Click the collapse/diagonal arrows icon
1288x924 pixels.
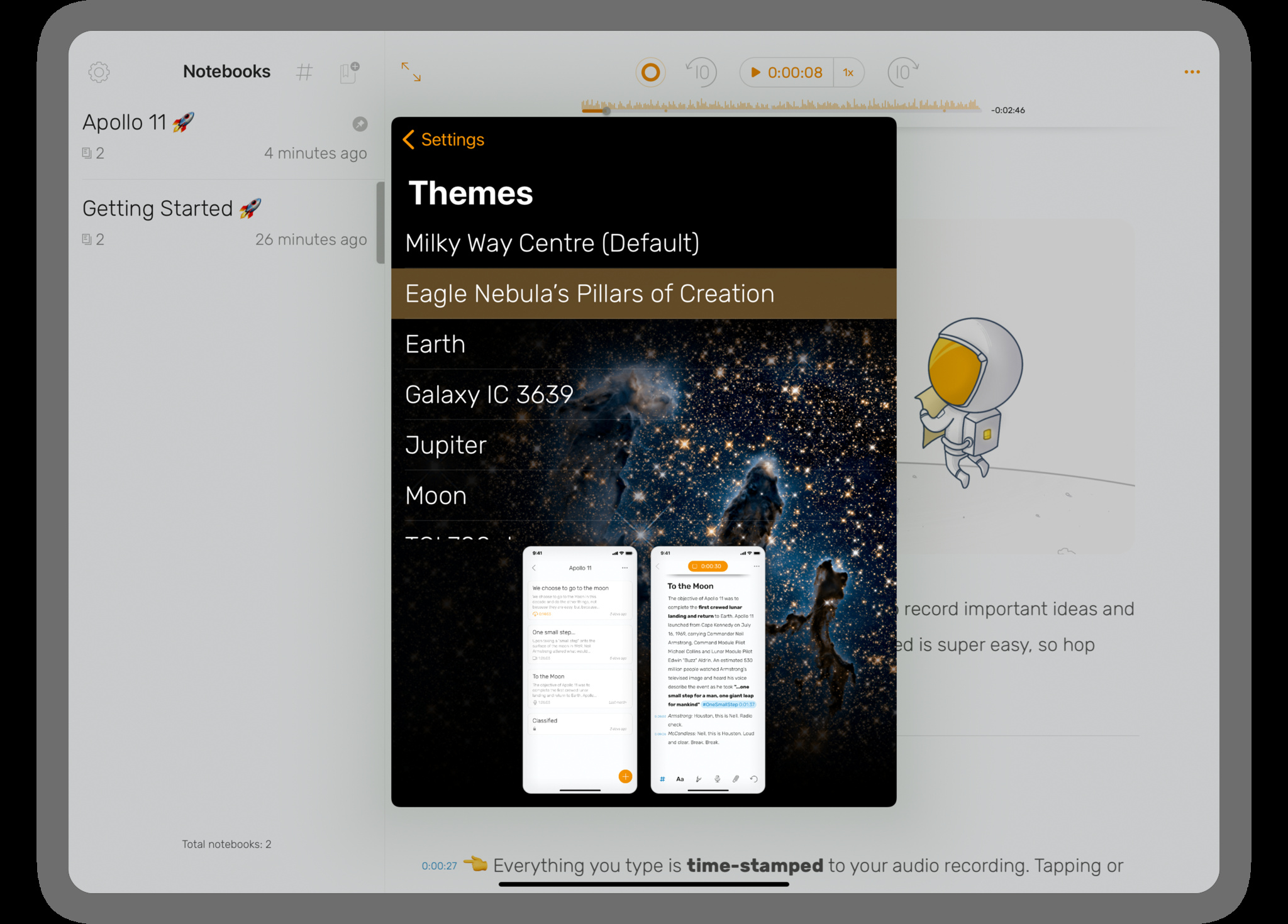click(411, 72)
